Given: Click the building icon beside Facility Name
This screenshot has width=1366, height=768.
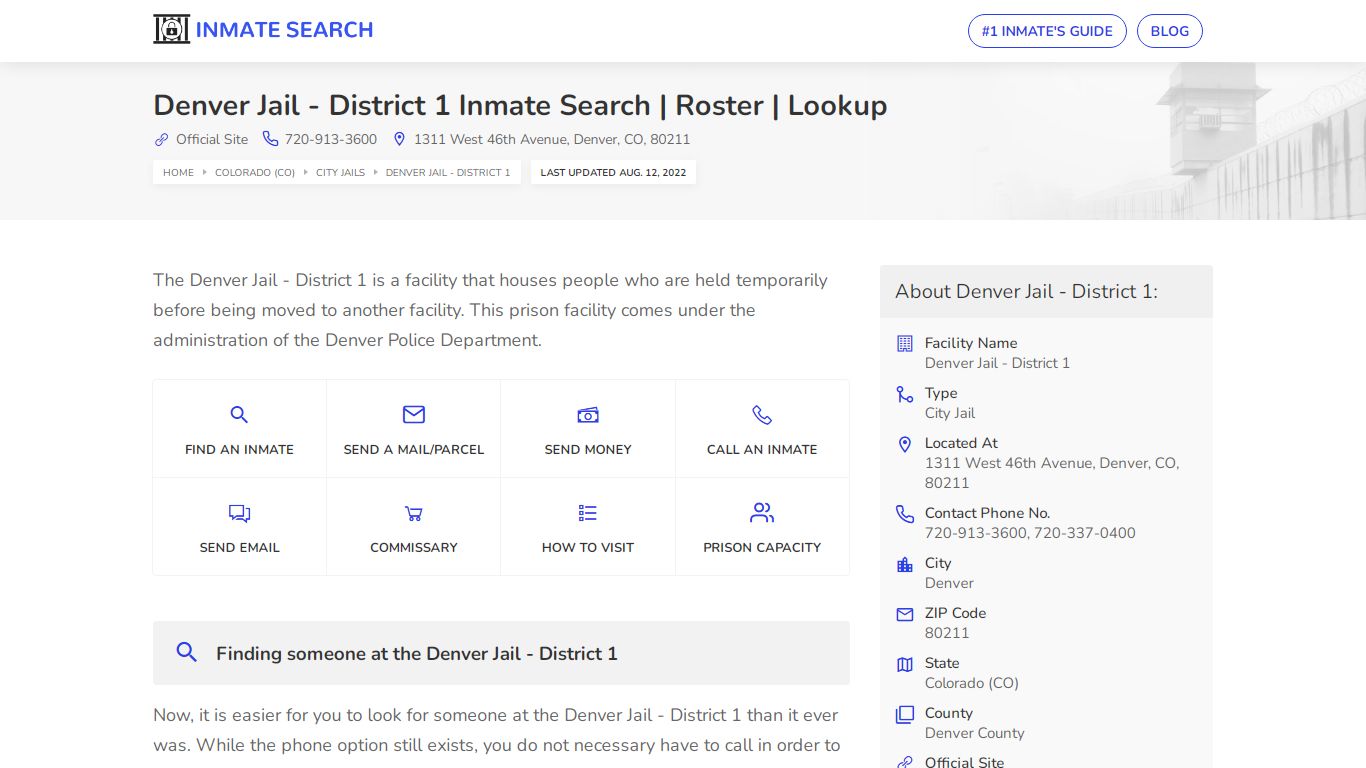Looking at the screenshot, I should (905, 343).
